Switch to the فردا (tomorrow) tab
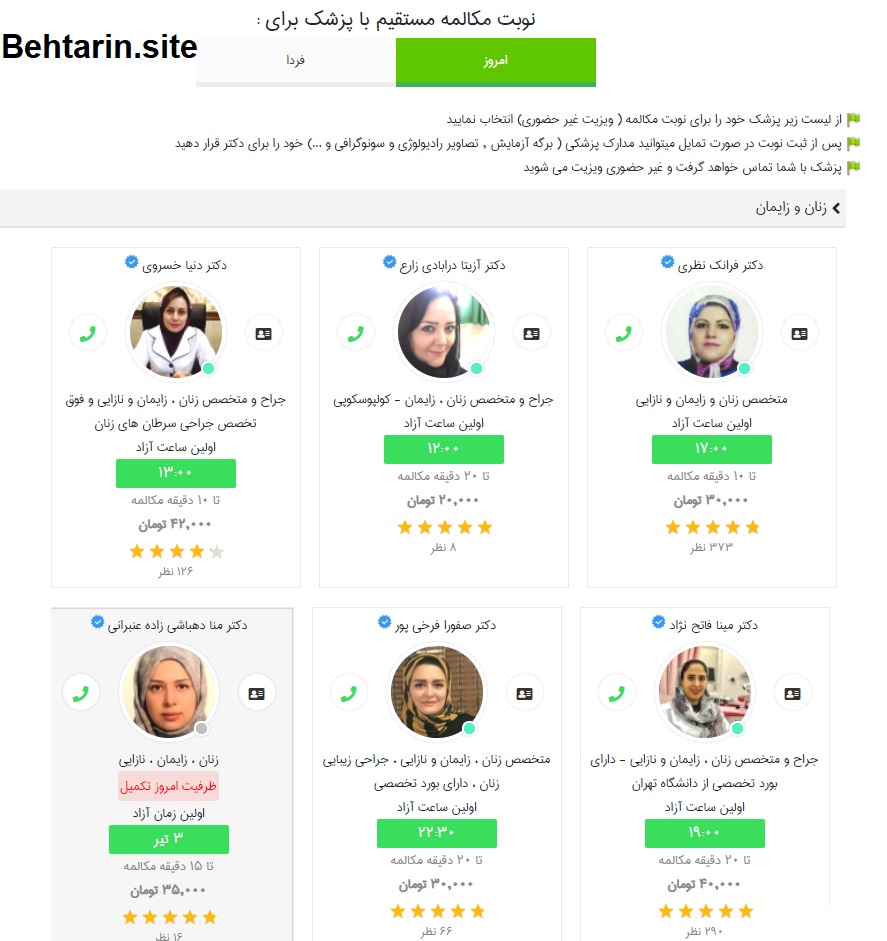This screenshot has height=941, width=887. 295,61
